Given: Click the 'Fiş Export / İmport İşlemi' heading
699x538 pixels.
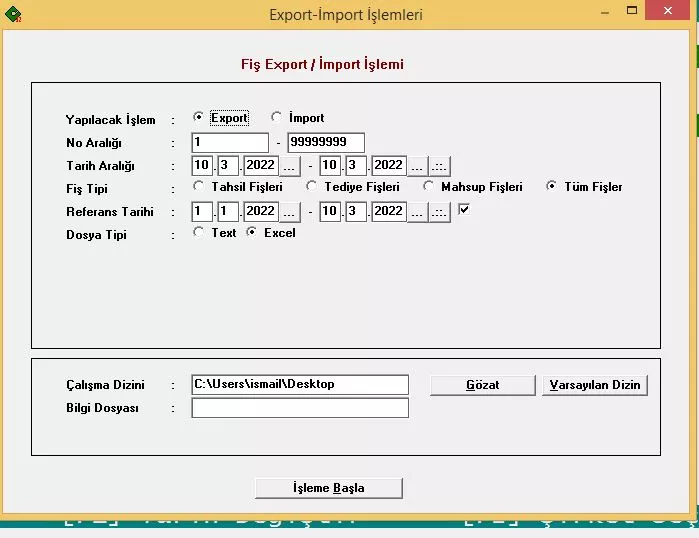Looking at the screenshot, I should [x=322, y=64].
